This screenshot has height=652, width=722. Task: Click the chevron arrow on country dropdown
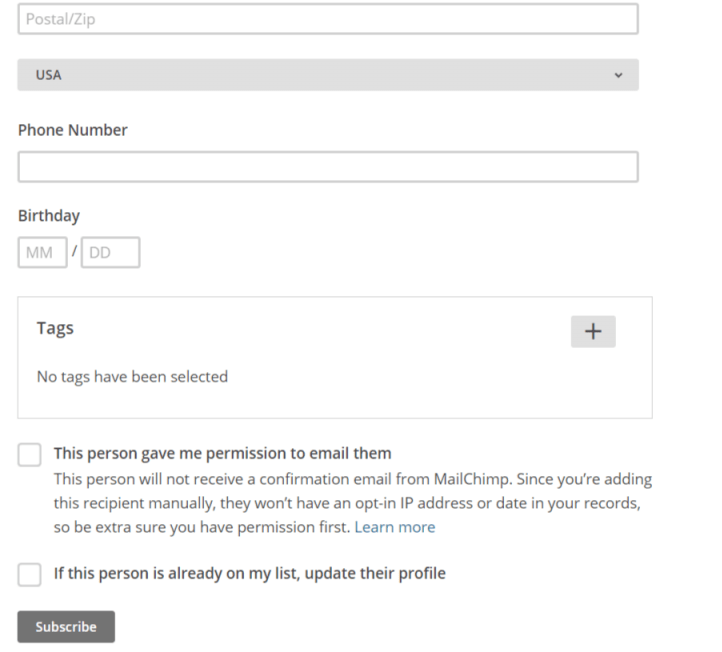click(618, 75)
